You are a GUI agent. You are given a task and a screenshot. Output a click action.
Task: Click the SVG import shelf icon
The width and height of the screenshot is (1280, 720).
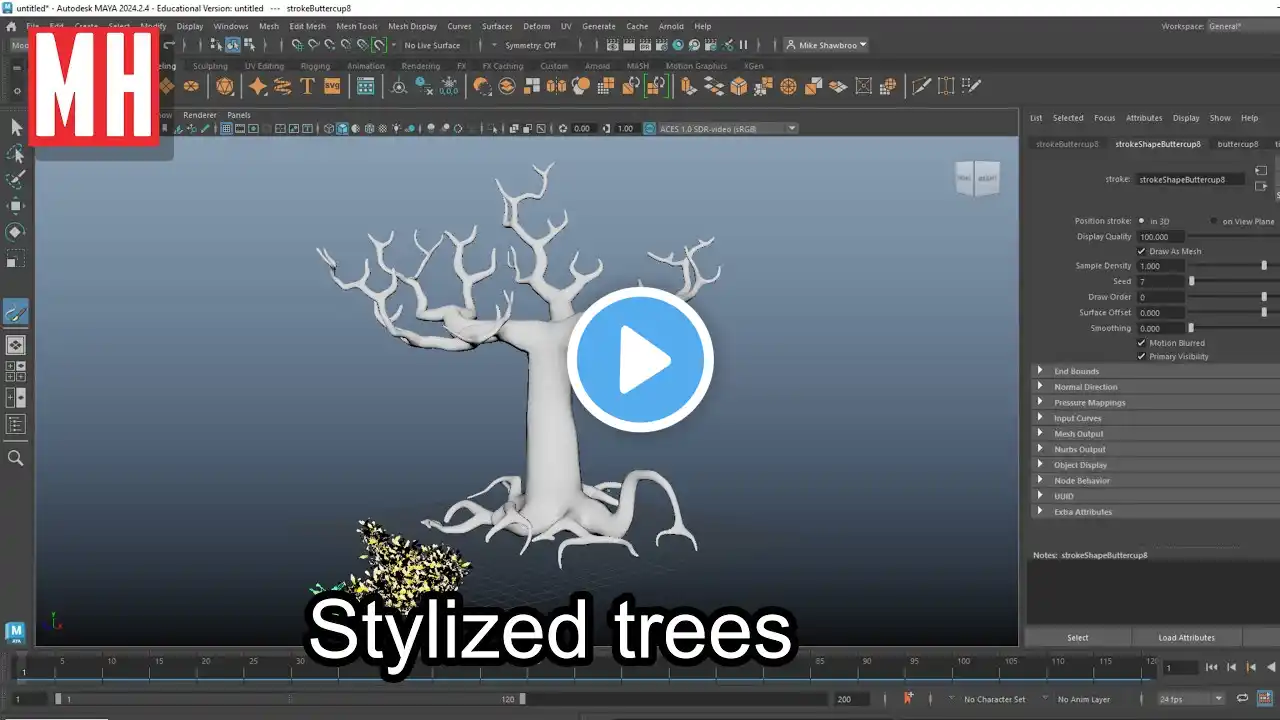tap(332, 87)
